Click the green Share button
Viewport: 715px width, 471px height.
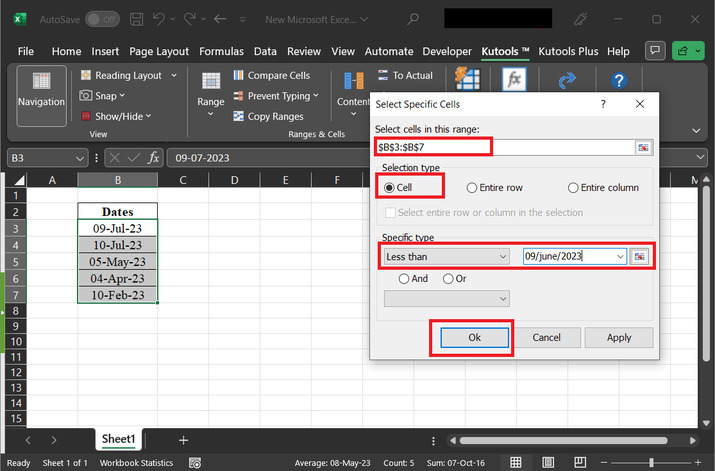(x=688, y=51)
